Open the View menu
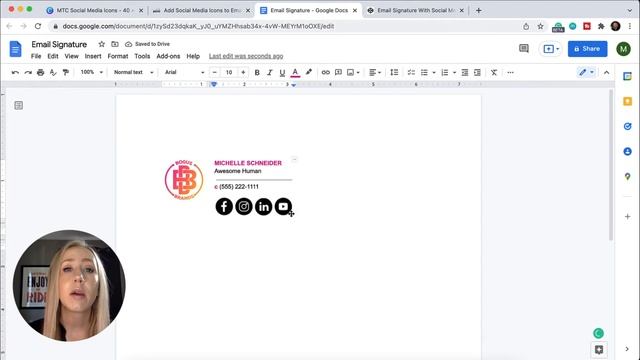Screen dimensions: 640x360 [x=71, y=56]
